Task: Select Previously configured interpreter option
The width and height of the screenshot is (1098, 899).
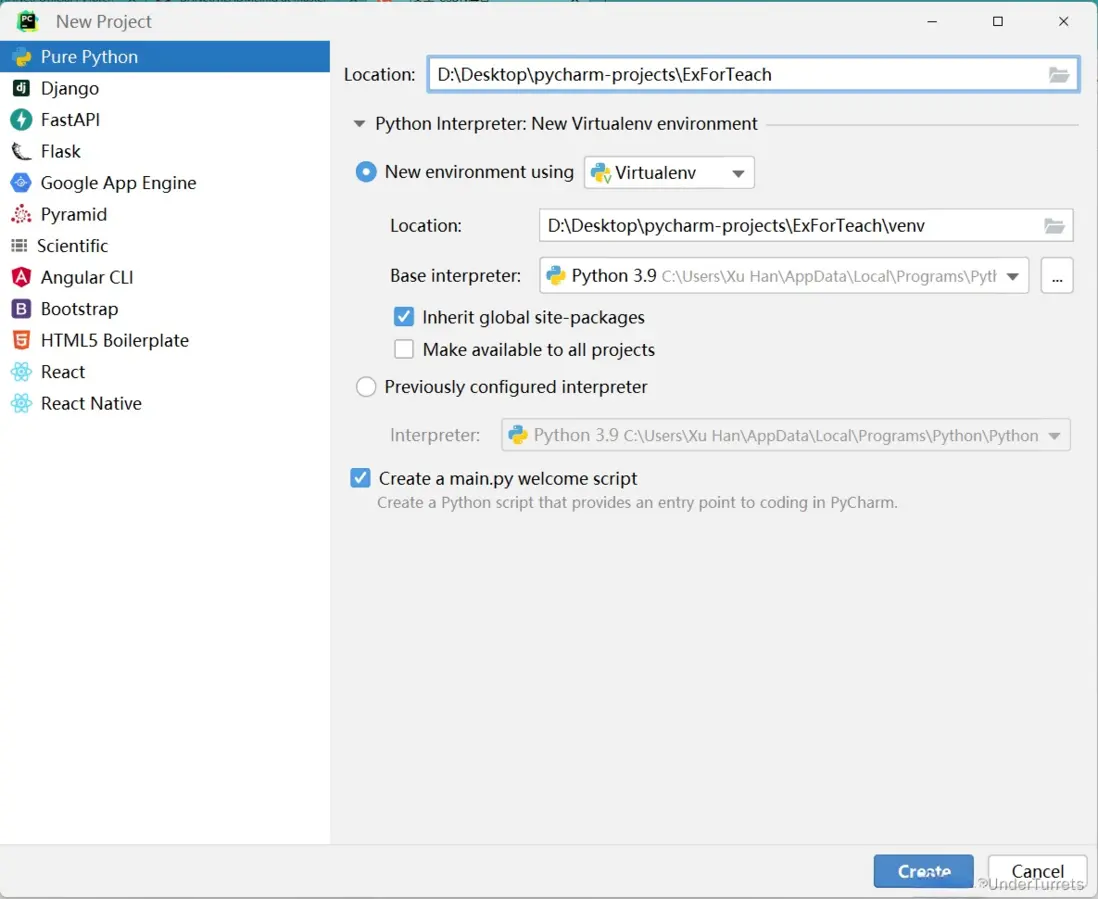Action: click(x=367, y=387)
